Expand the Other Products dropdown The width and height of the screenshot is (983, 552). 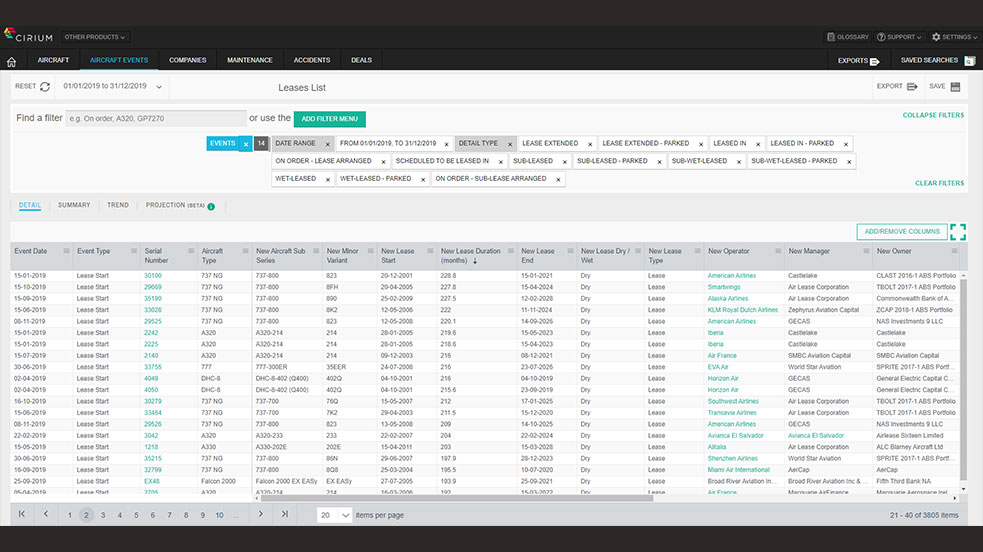coord(95,37)
